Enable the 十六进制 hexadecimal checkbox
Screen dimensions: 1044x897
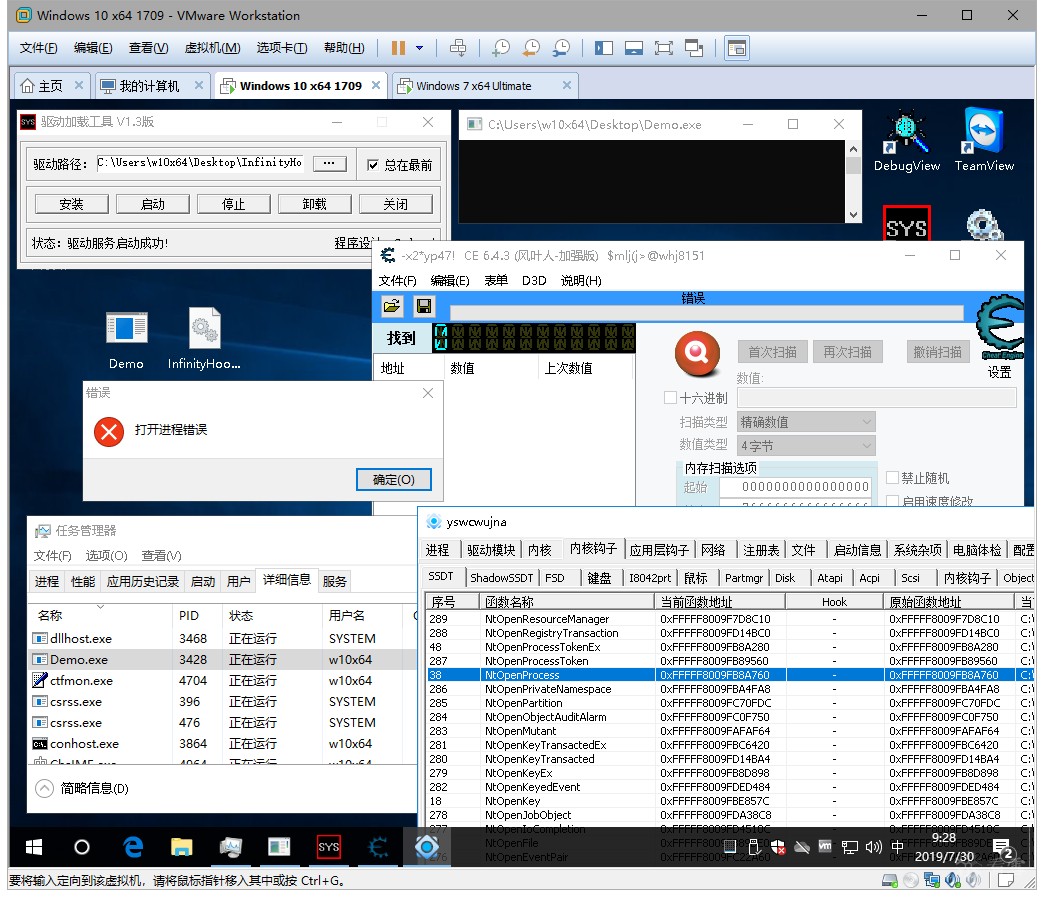[670, 398]
